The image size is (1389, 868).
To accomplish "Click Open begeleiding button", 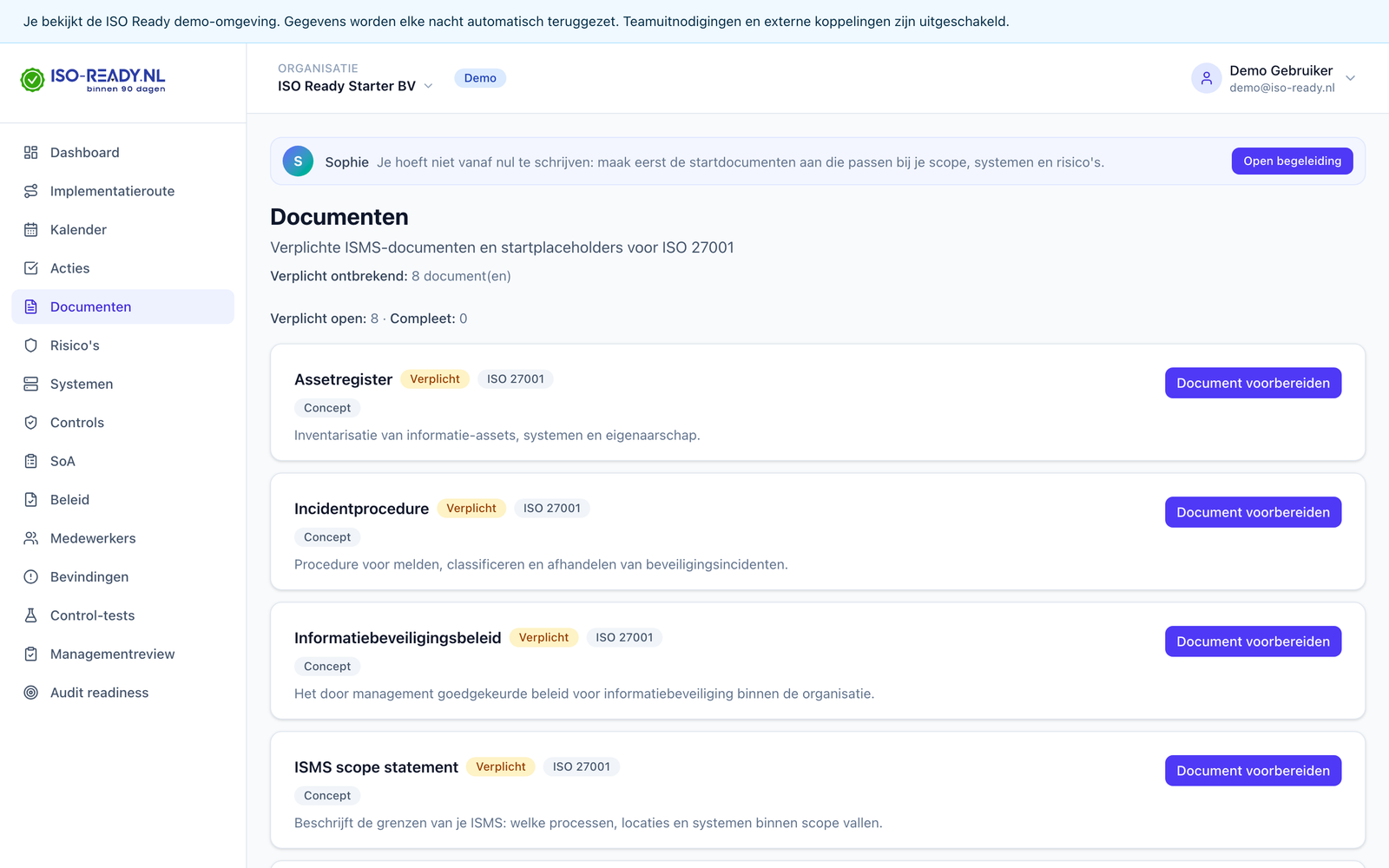I will [x=1292, y=161].
